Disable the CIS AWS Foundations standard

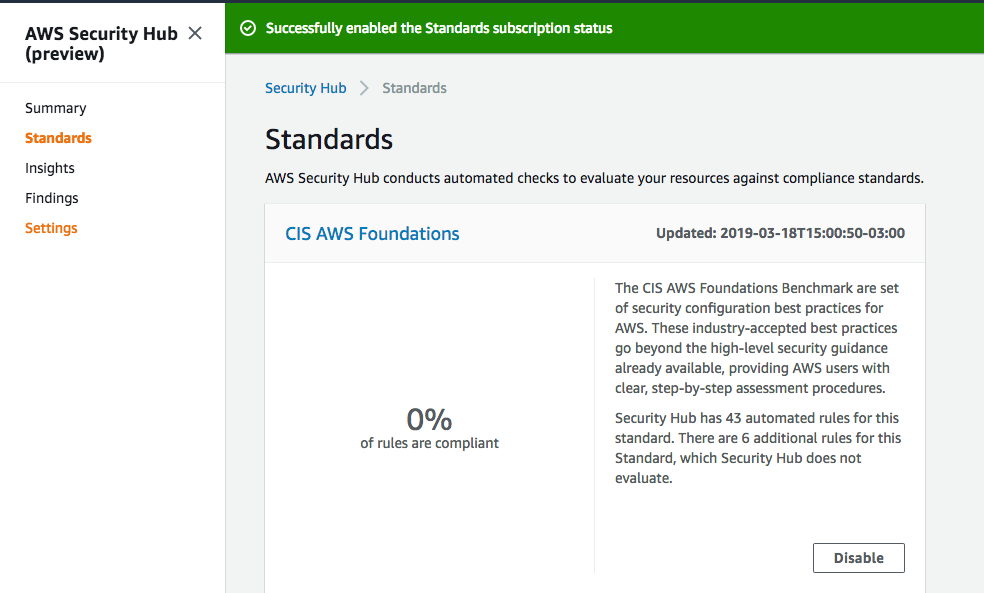click(858, 558)
